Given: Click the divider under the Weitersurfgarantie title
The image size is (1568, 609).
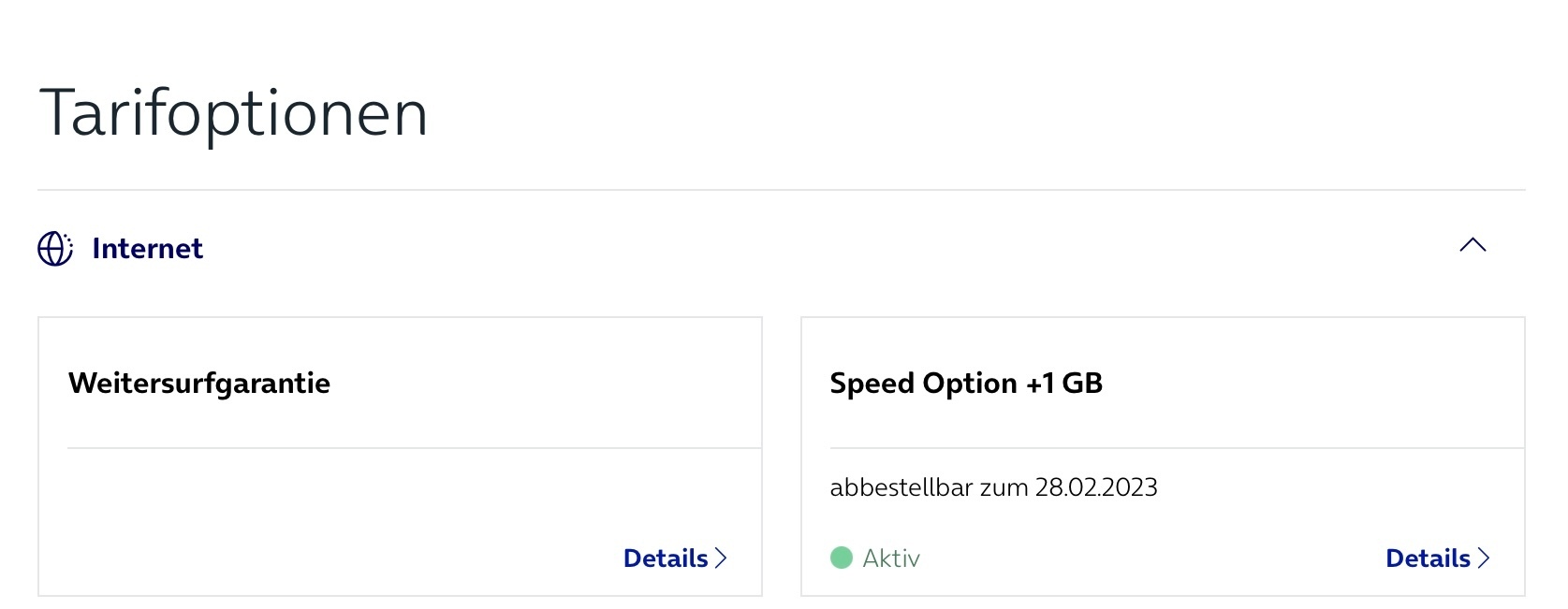Looking at the screenshot, I should [414, 448].
